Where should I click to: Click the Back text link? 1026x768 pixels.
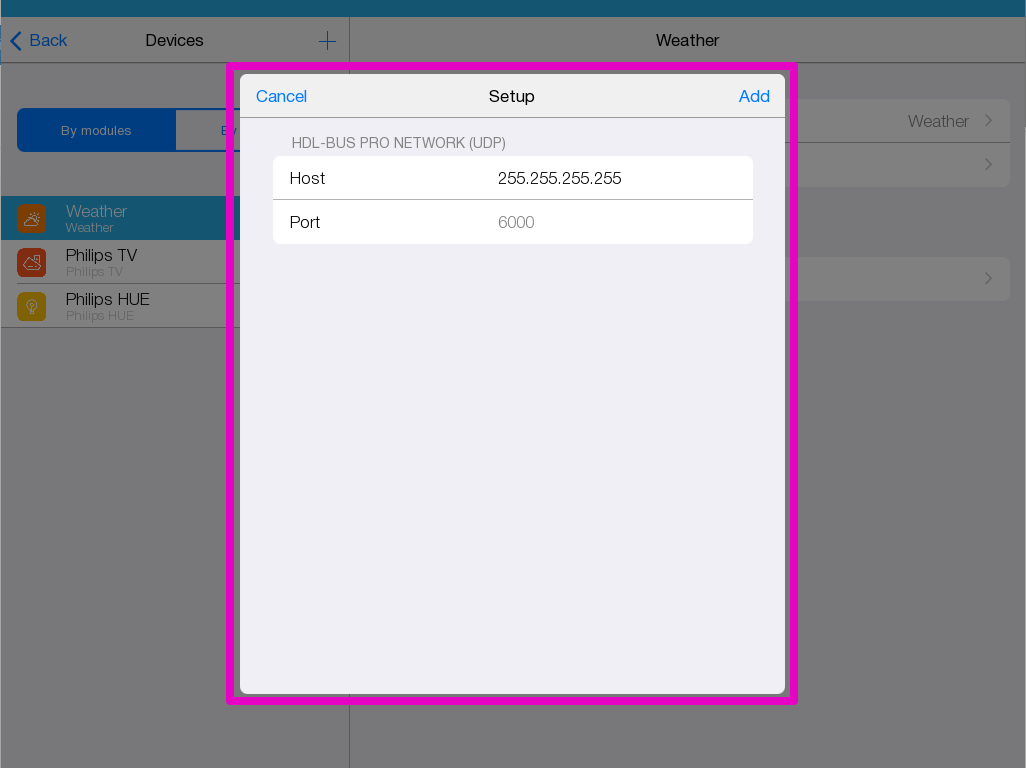48,41
